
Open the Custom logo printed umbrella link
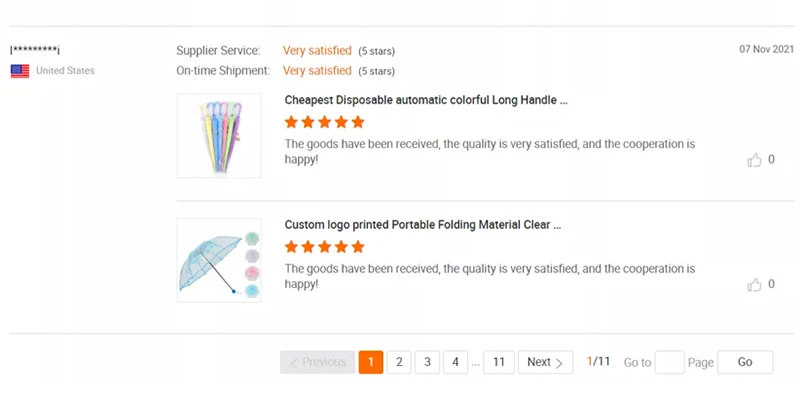tap(422, 225)
